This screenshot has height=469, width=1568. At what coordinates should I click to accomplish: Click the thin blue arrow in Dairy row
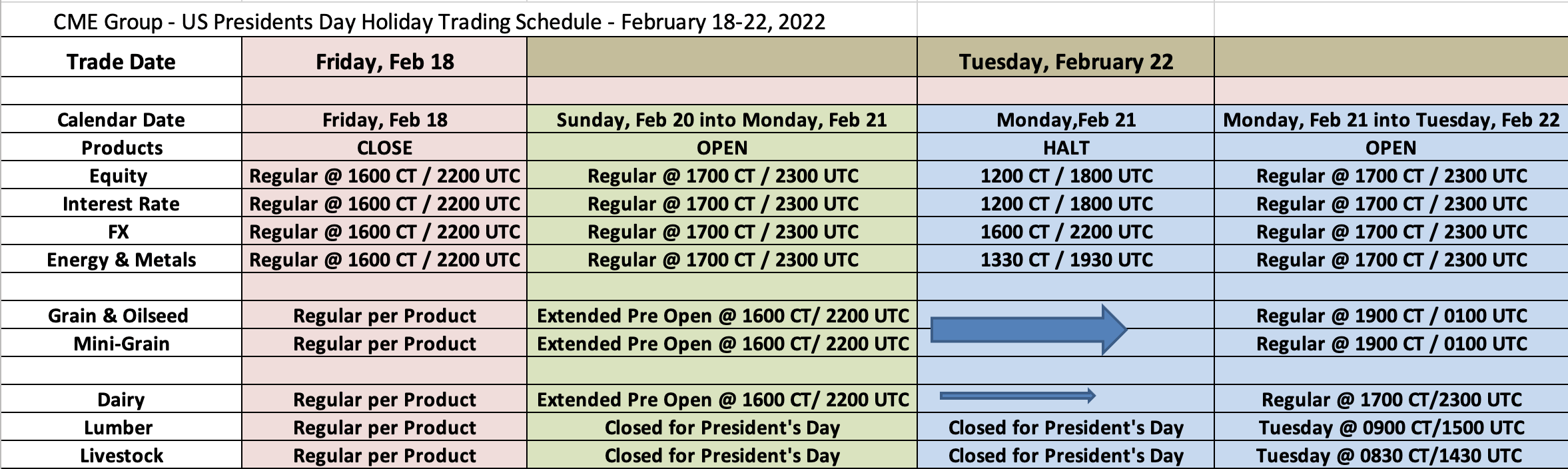[1017, 396]
